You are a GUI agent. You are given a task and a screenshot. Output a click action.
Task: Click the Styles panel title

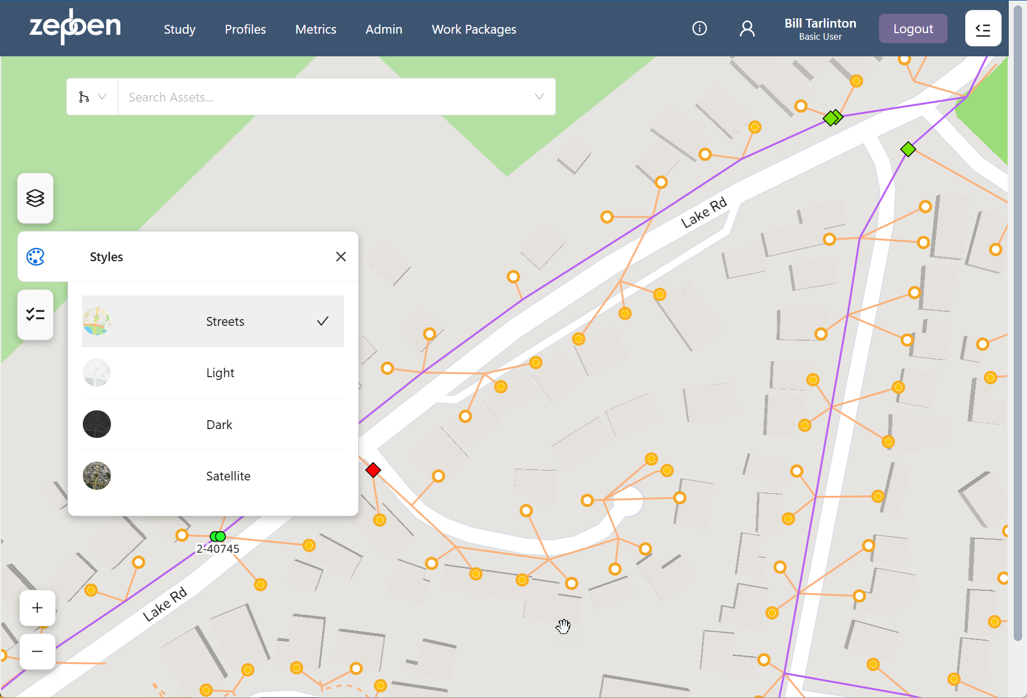click(106, 257)
